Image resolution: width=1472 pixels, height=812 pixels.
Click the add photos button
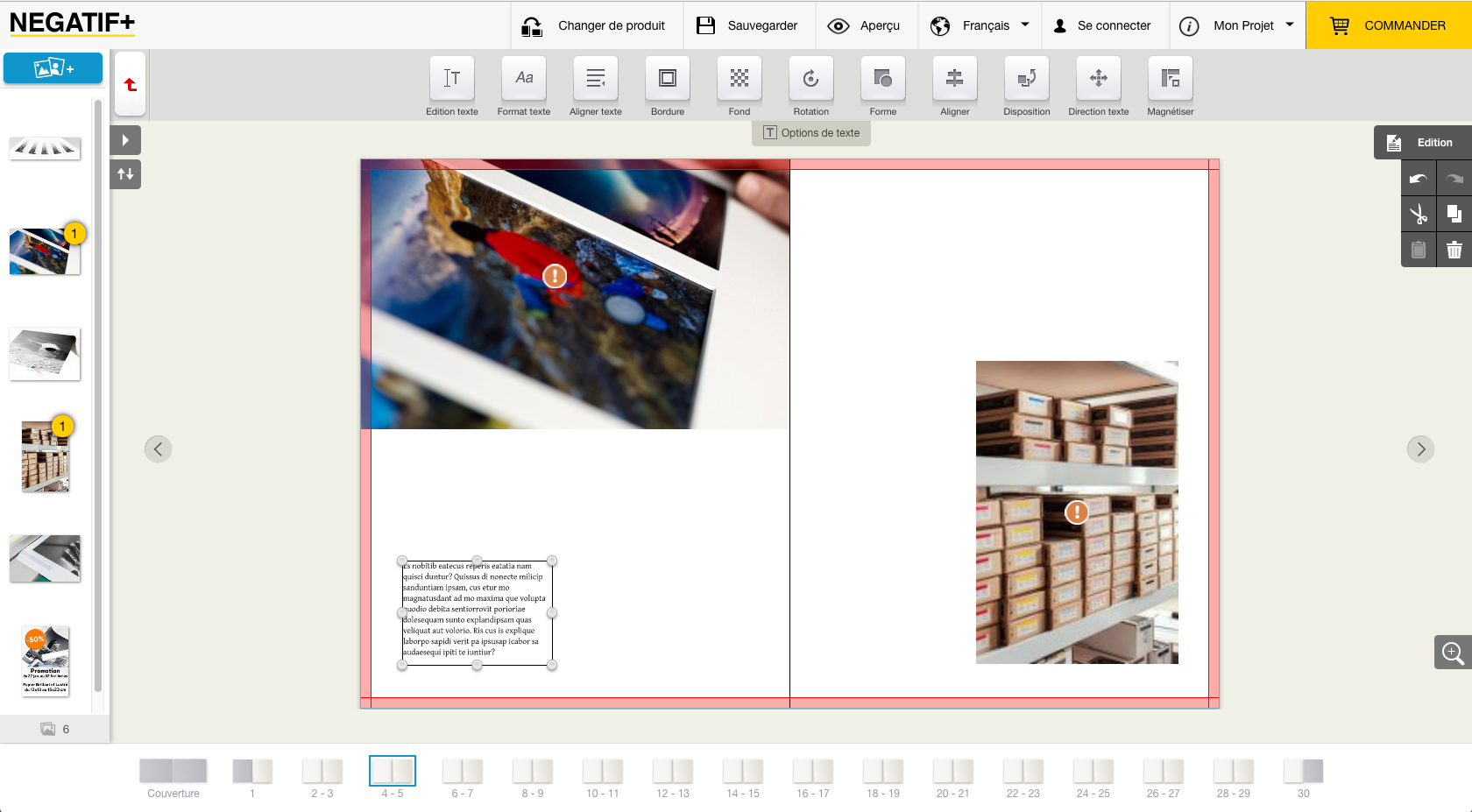[53, 68]
